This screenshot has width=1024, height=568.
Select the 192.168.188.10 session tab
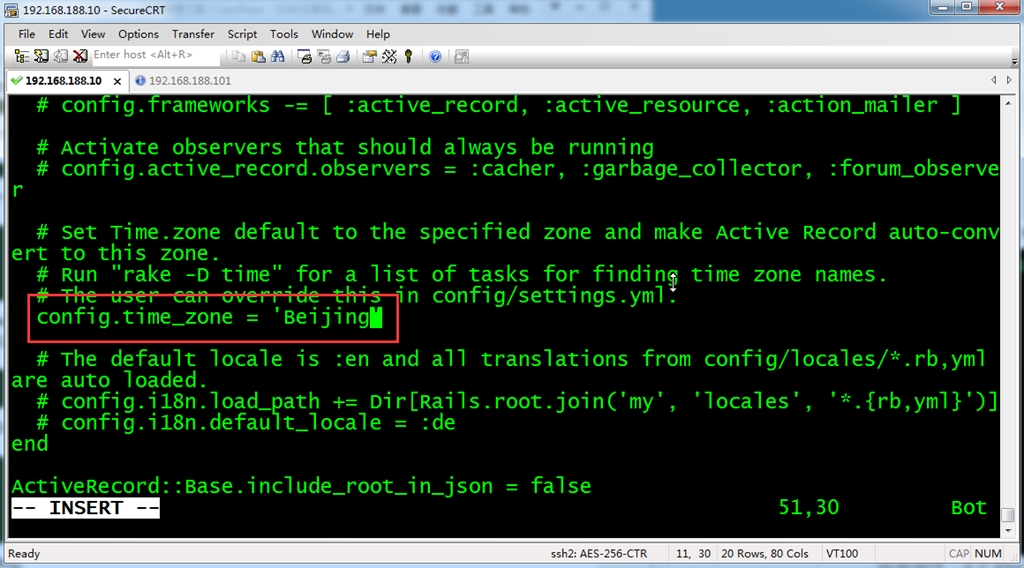[63, 81]
